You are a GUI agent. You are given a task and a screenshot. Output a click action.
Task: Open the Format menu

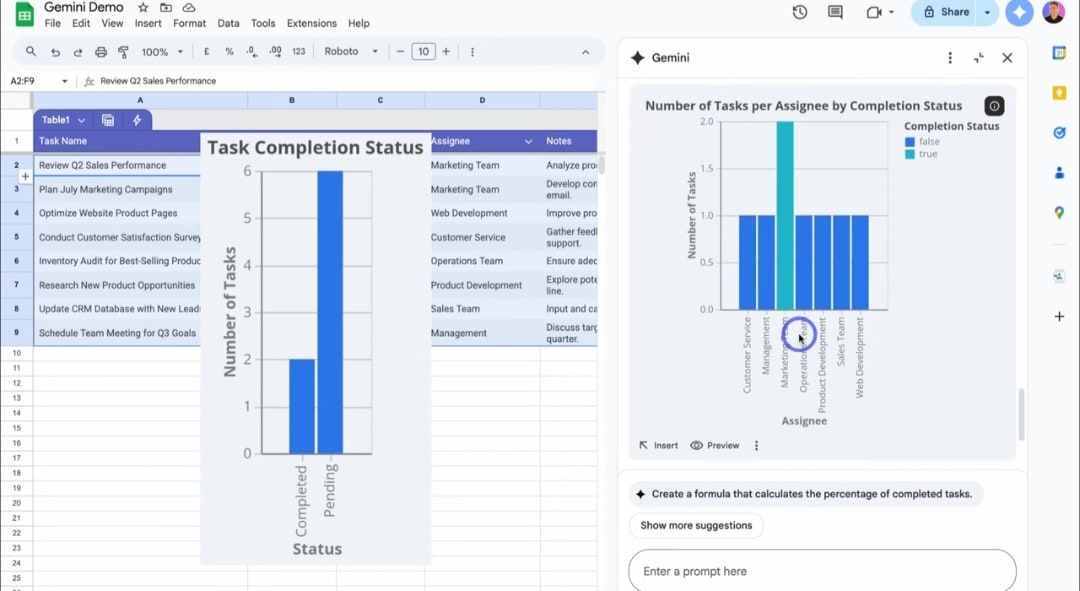click(189, 23)
